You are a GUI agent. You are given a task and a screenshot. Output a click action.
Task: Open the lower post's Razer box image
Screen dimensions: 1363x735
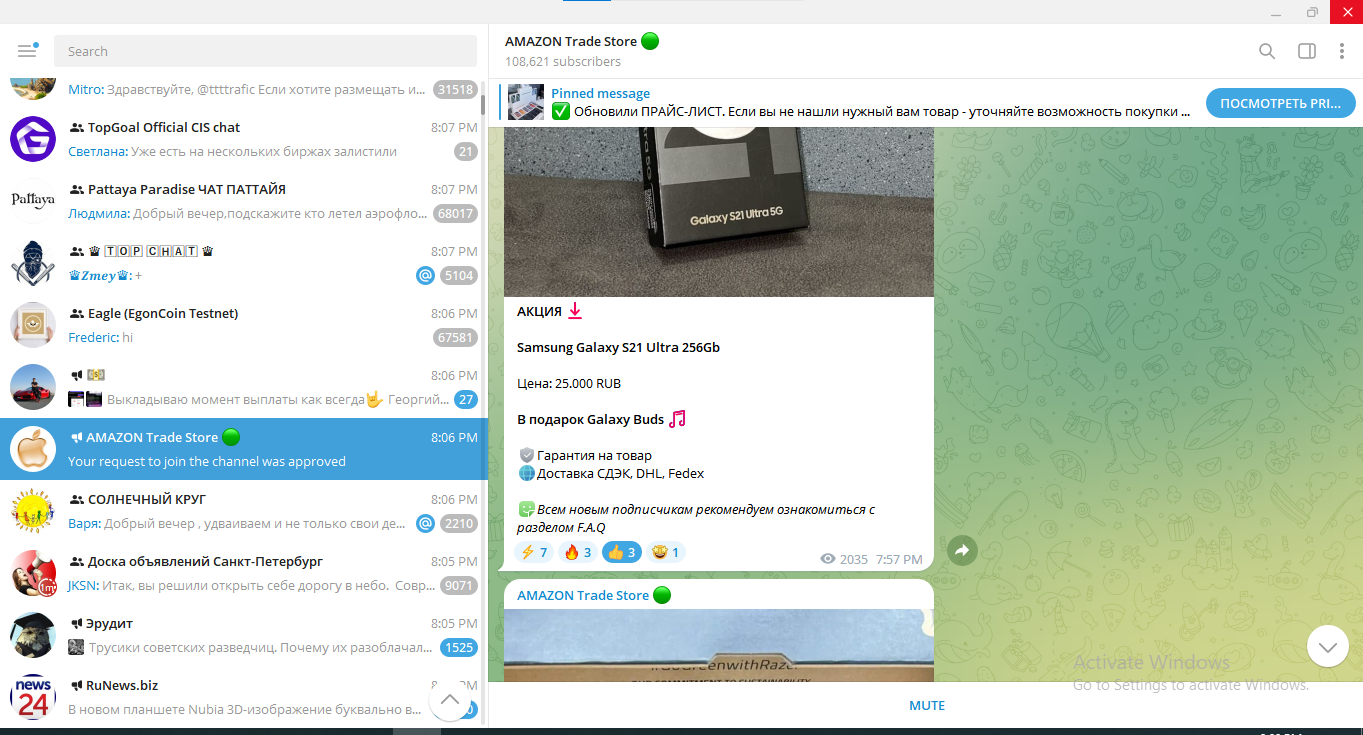coord(719,646)
